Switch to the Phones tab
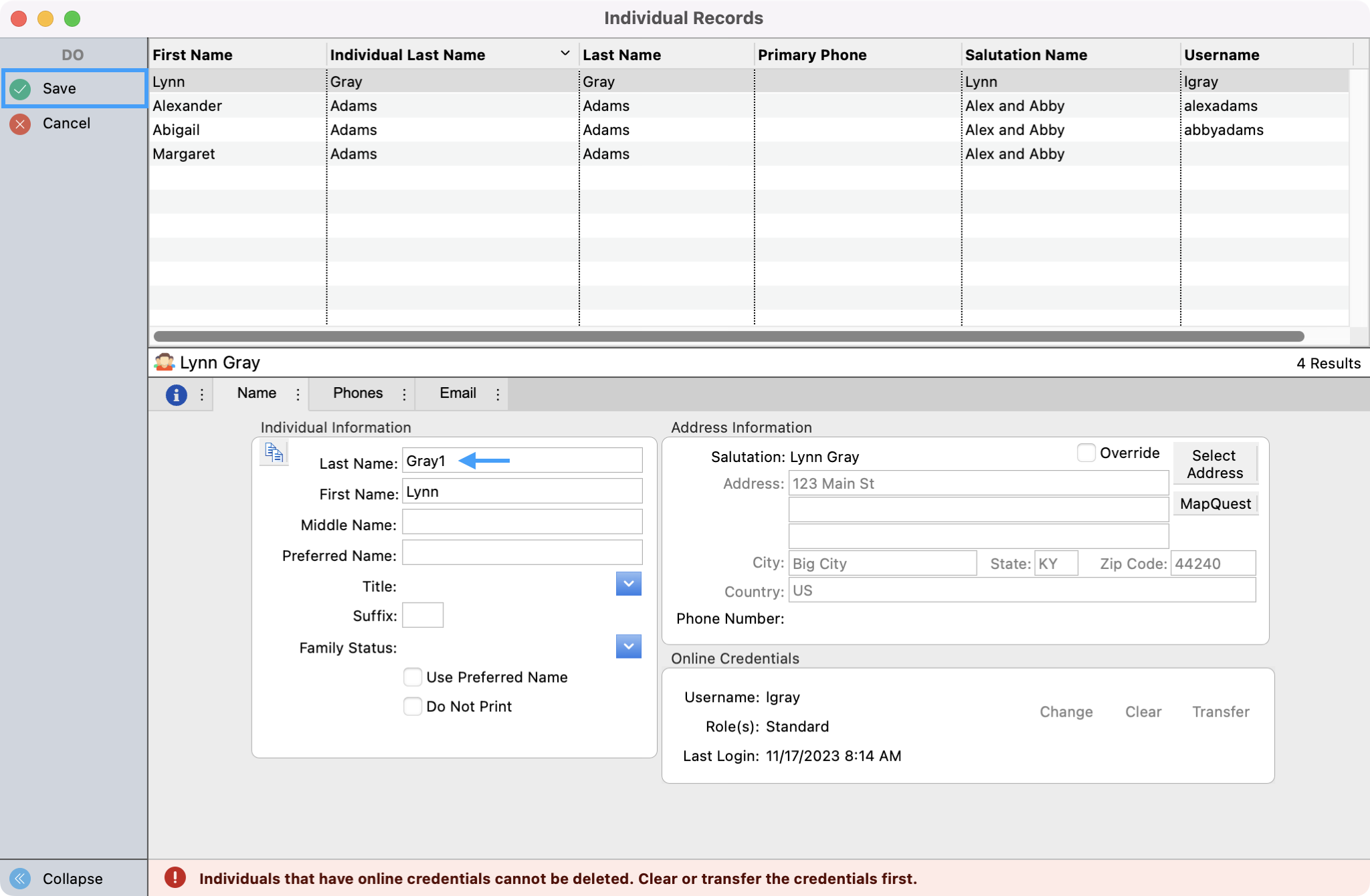 358,393
